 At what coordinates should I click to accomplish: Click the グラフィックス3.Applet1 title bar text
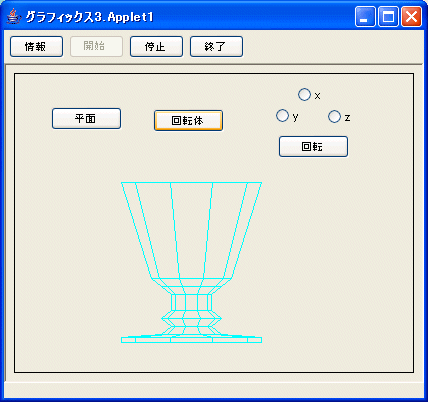[89, 17]
